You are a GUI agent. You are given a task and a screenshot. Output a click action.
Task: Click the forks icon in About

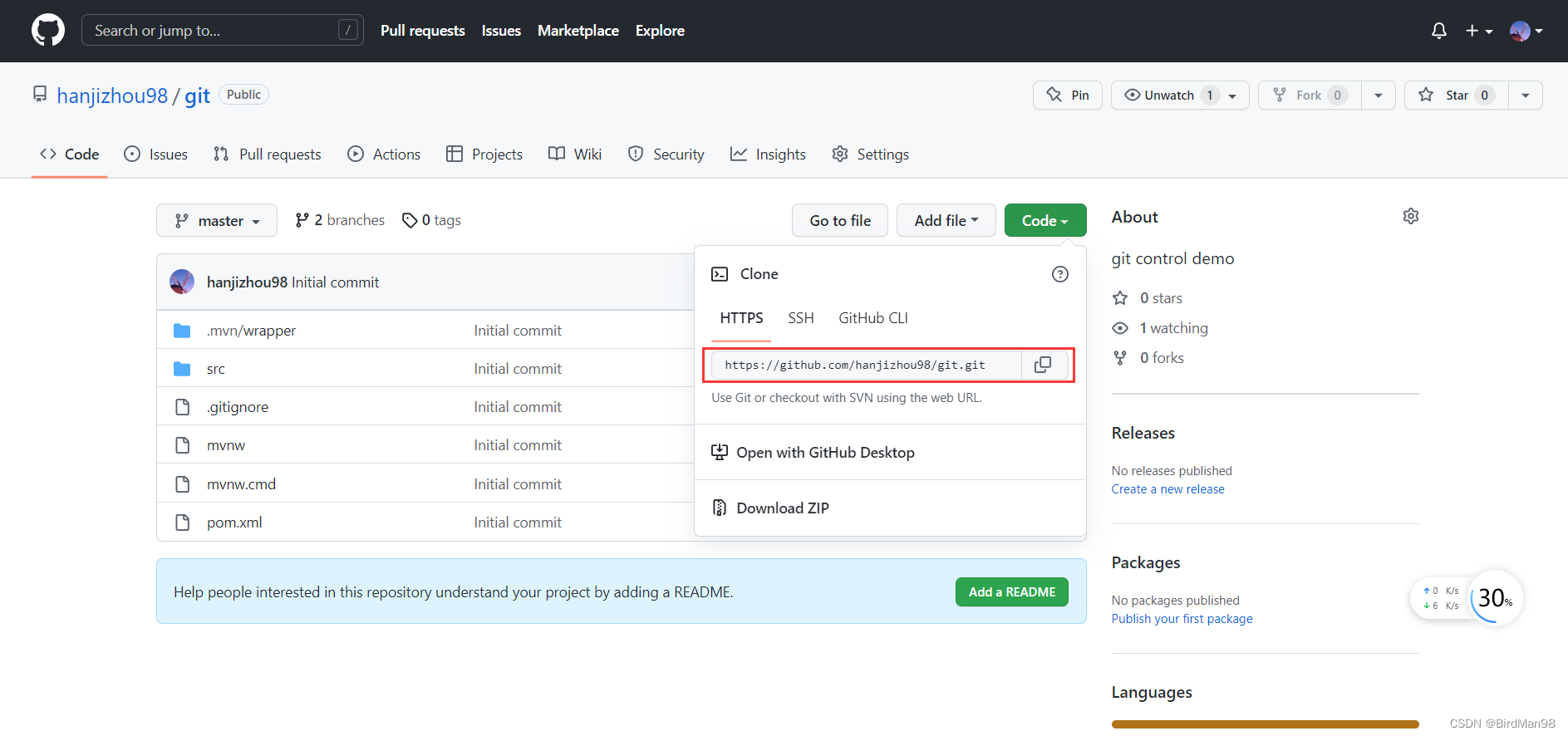tap(1120, 358)
